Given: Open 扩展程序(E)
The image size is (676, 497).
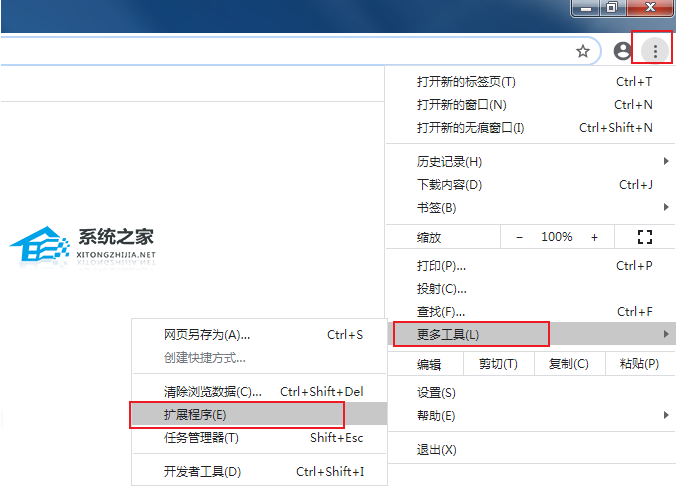Looking at the screenshot, I should (260, 414).
